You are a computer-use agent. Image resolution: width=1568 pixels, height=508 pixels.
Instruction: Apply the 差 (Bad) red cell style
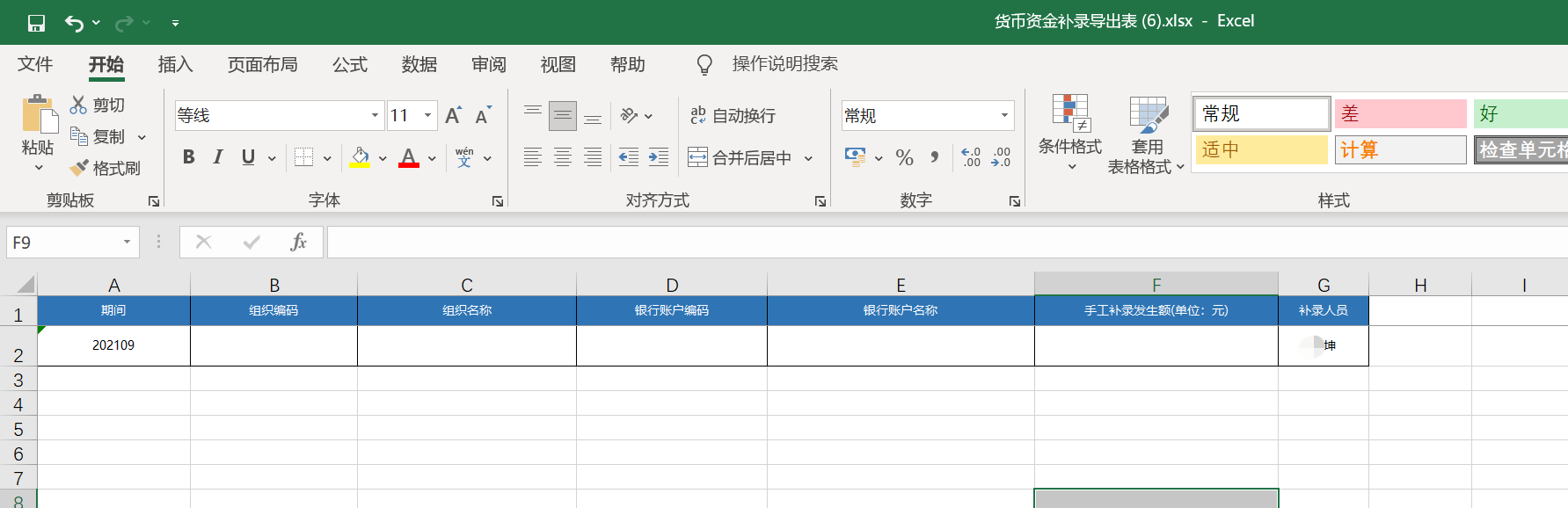pyautogui.click(x=1400, y=114)
